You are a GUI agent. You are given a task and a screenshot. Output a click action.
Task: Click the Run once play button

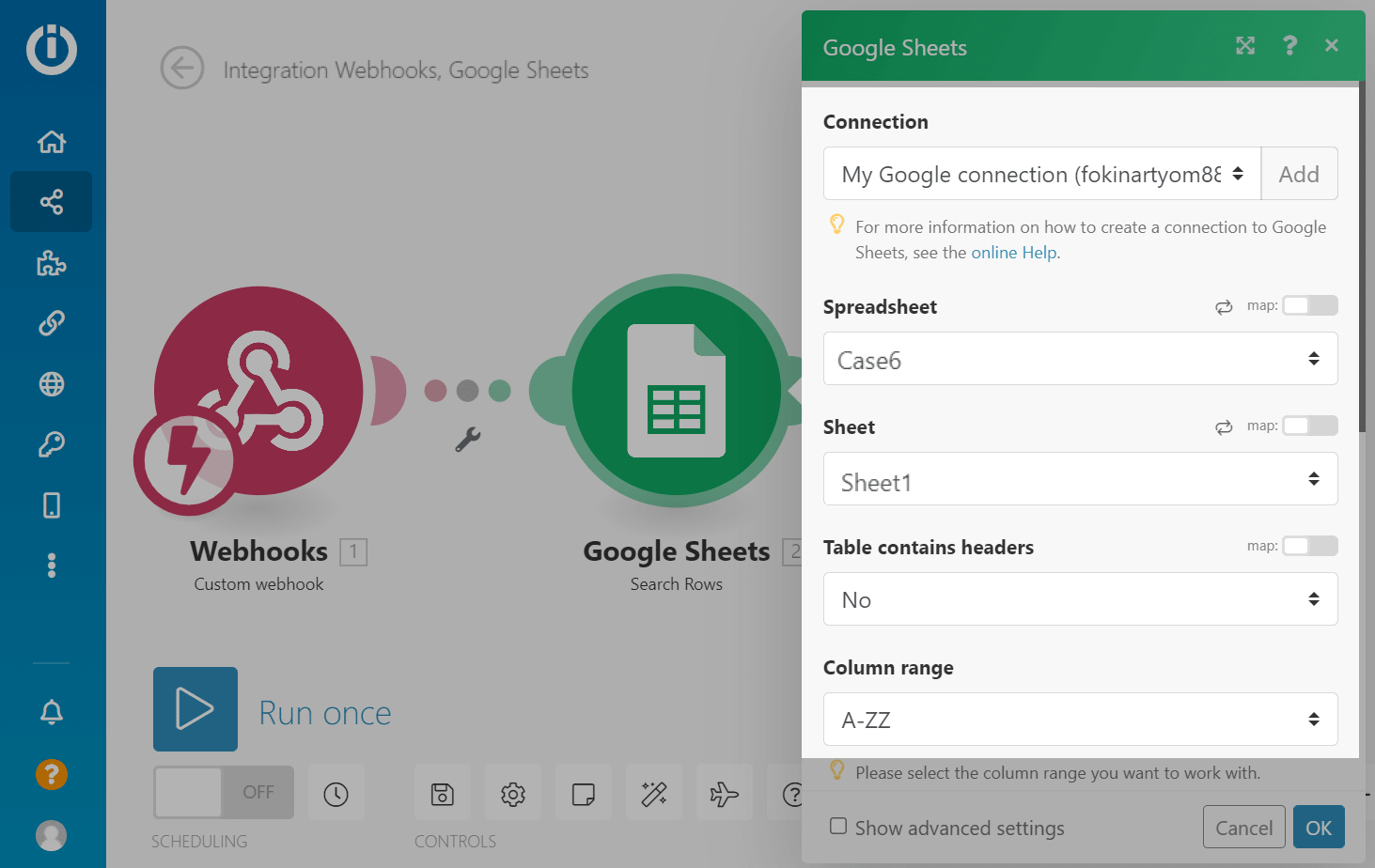tap(195, 709)
